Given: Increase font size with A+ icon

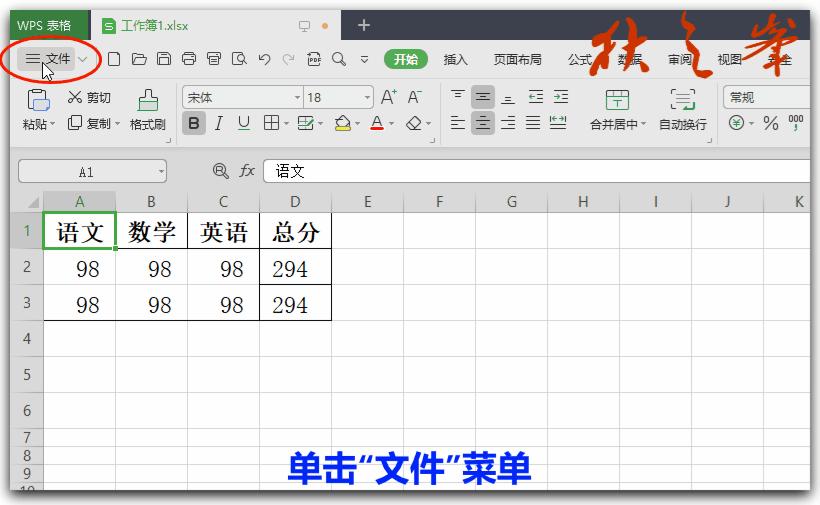Looking at the screenshot, I should [x=389, y=97].
